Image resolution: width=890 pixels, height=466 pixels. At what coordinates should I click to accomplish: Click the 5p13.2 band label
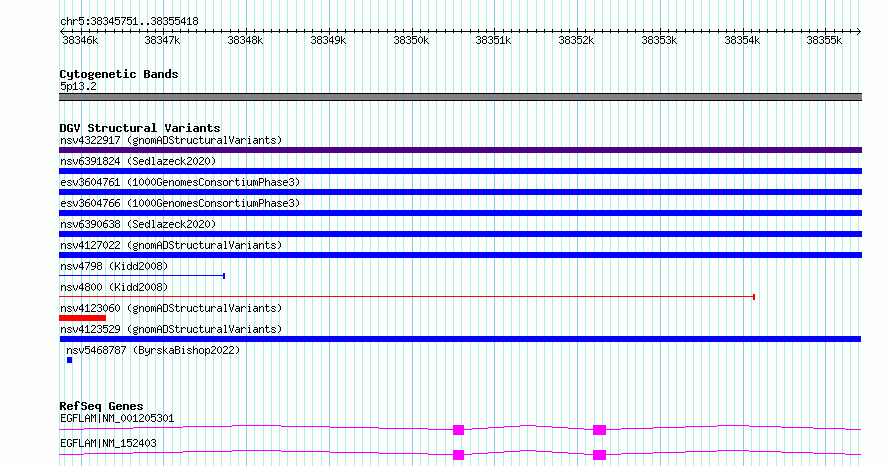tap(78, 87)
